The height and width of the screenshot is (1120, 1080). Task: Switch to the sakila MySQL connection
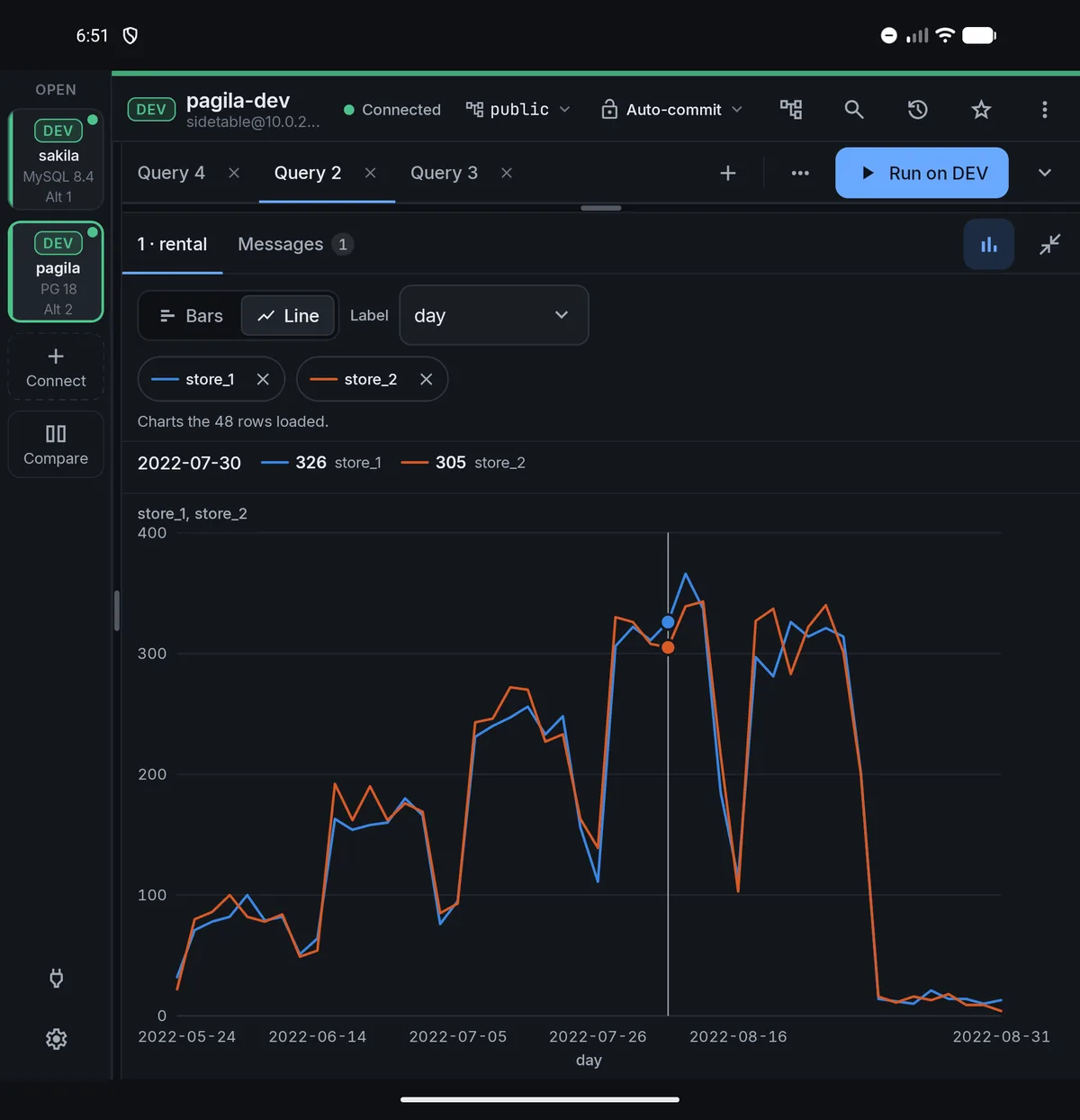57,160
